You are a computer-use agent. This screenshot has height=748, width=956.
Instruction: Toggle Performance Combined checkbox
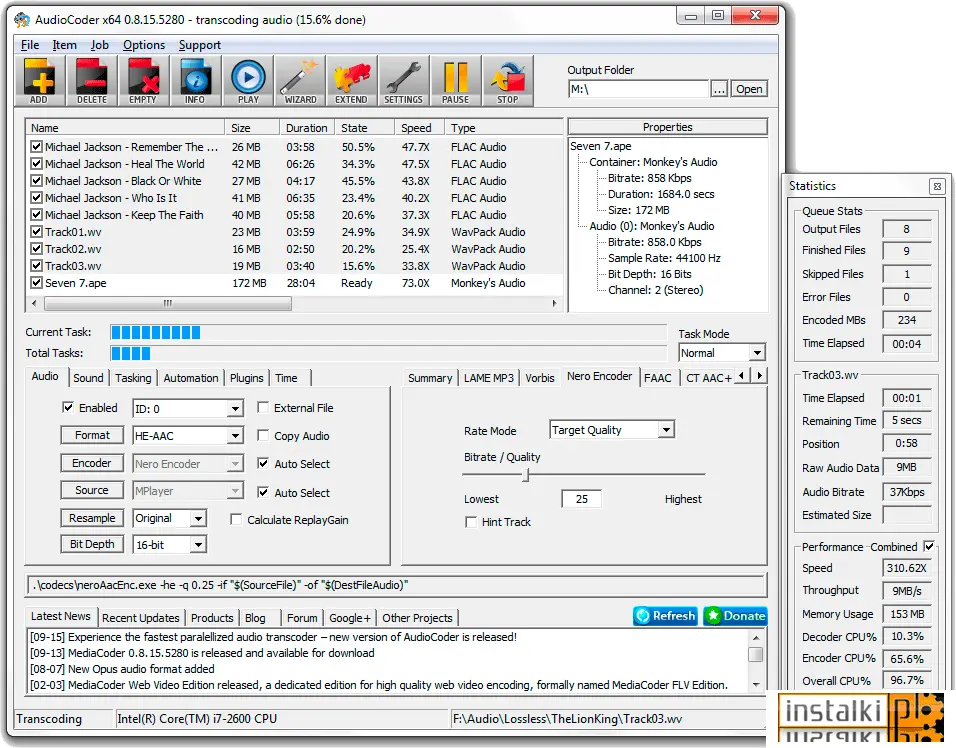[929, 546]
